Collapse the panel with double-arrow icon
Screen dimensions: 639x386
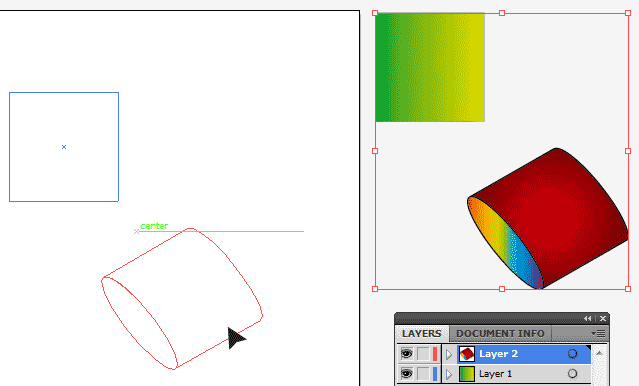(587, 318)
